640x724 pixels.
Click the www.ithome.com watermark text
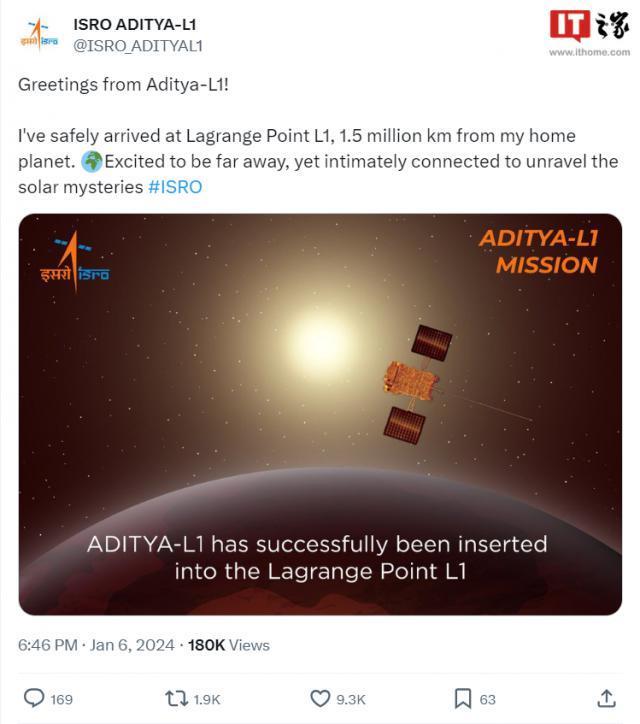[589, 52]
